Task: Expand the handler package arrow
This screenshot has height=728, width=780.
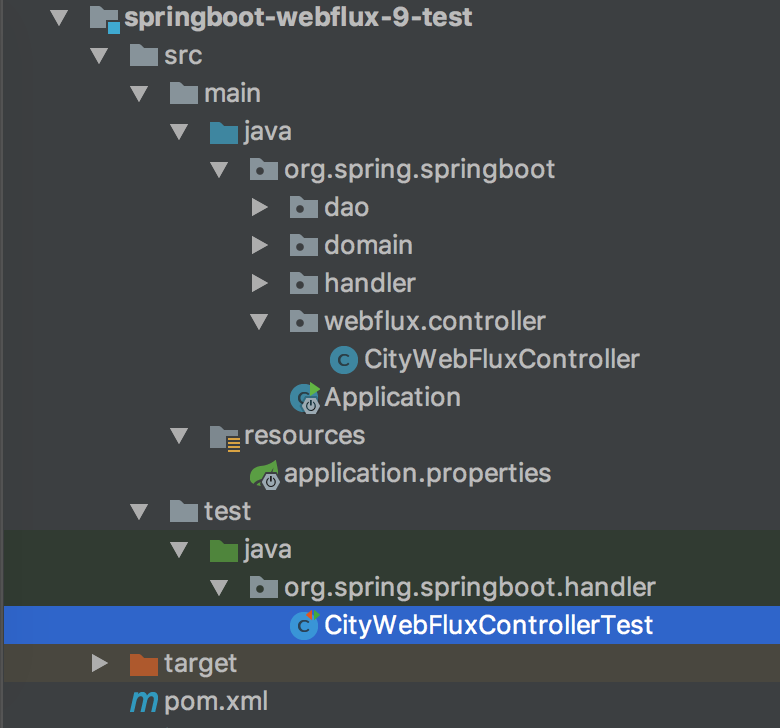Action: [x=260, y=283]
